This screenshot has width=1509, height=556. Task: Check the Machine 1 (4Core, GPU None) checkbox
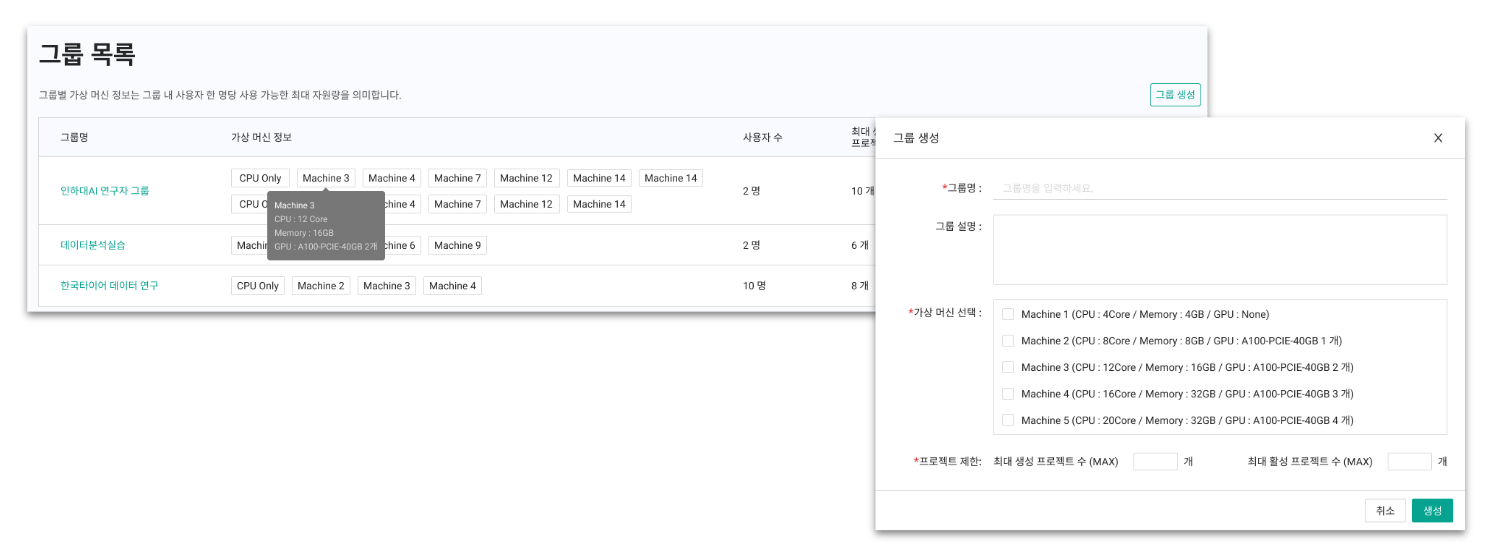(1008, 314)
